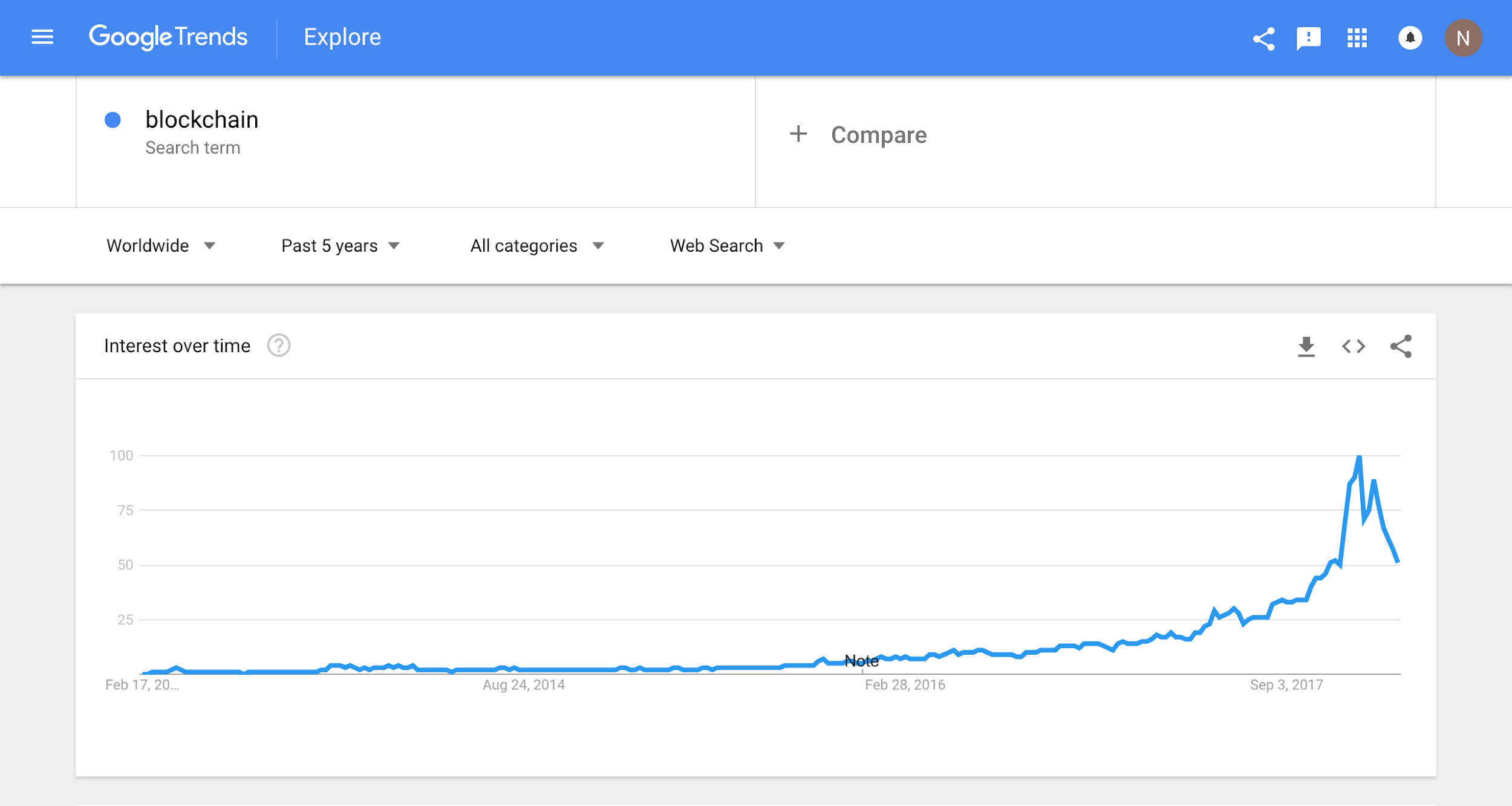Show help for Interest over time
Screen dimensions: 1512x806
[x=279, y=346]
